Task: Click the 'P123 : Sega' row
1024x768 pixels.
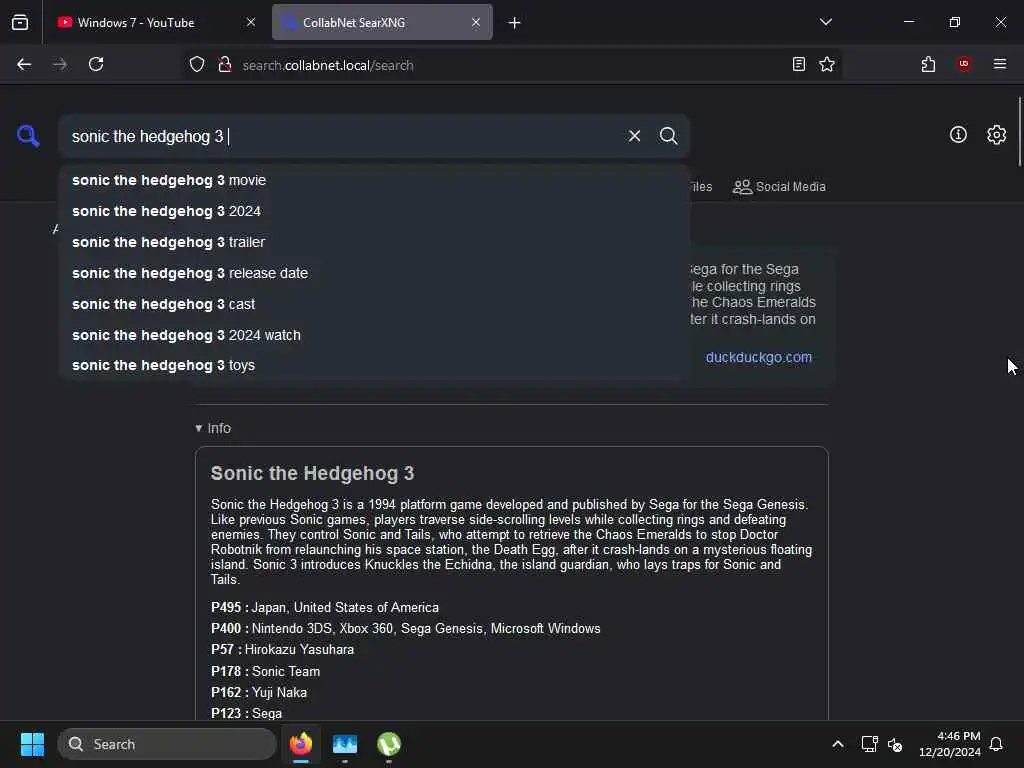Action: tap(246, 714)
